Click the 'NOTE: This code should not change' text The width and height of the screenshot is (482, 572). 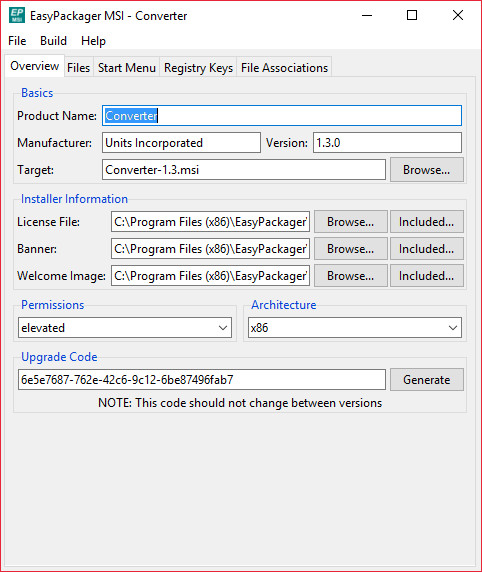[240, 403]
